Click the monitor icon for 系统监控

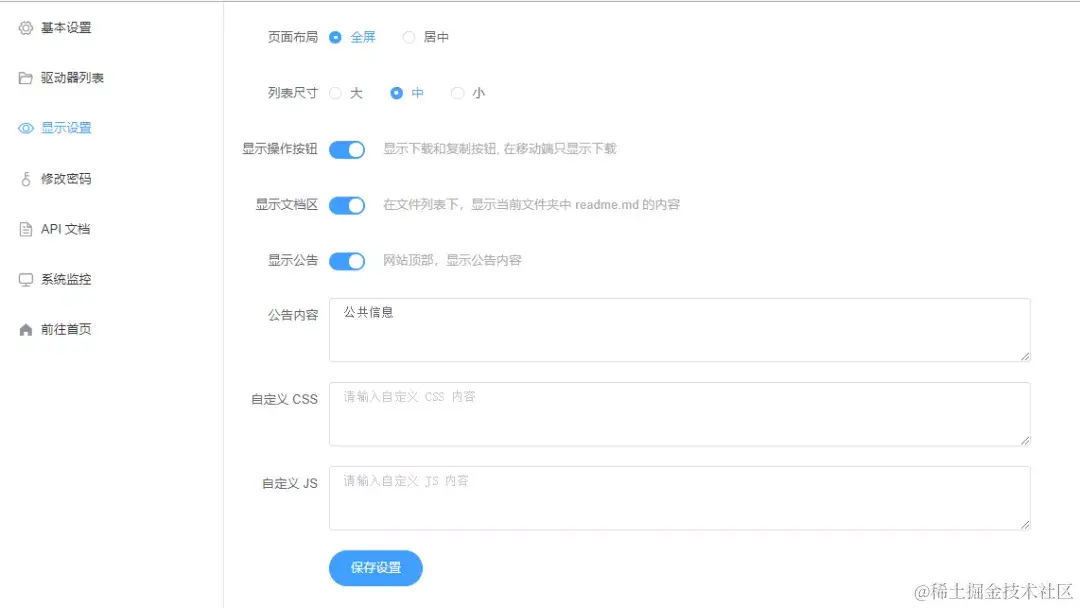[27, 279]
